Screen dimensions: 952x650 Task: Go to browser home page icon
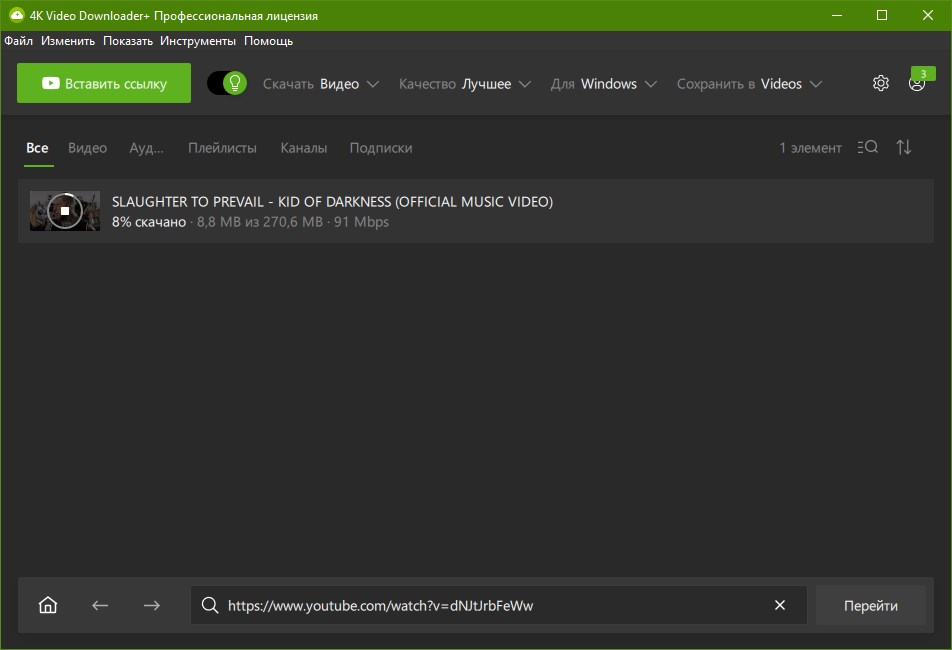(48, 605)
